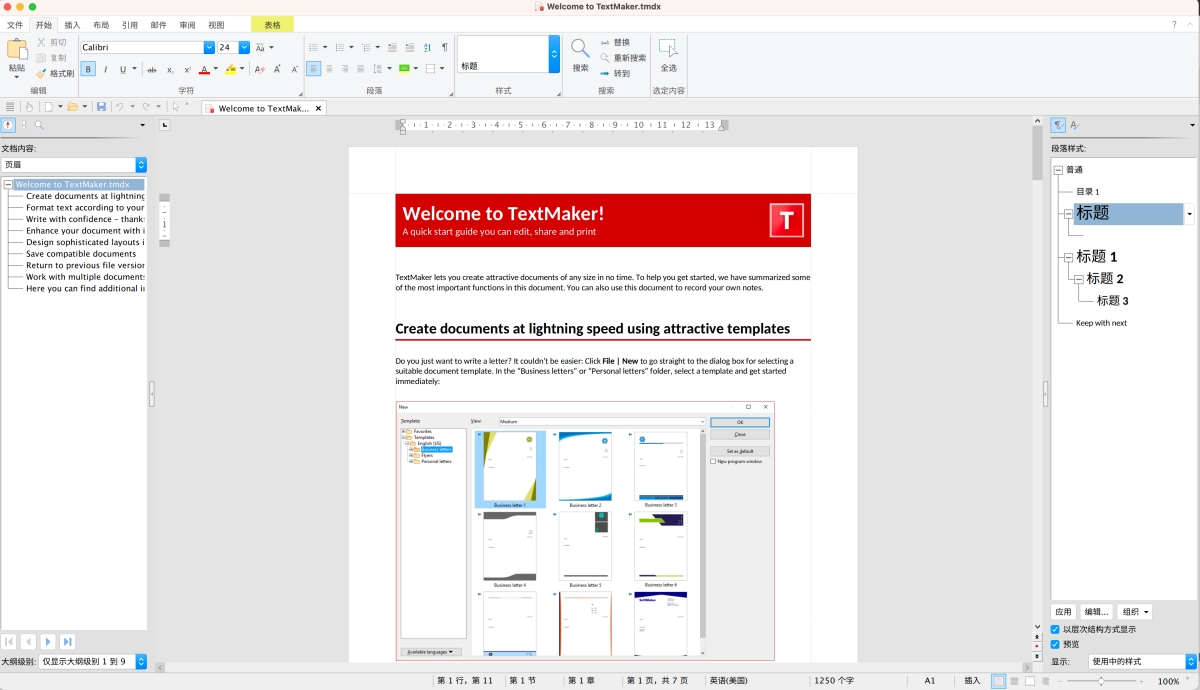This screenshot has width=1200, height=690.
Task: Toggle align-left paragraph button
Action: pos(314,69)
